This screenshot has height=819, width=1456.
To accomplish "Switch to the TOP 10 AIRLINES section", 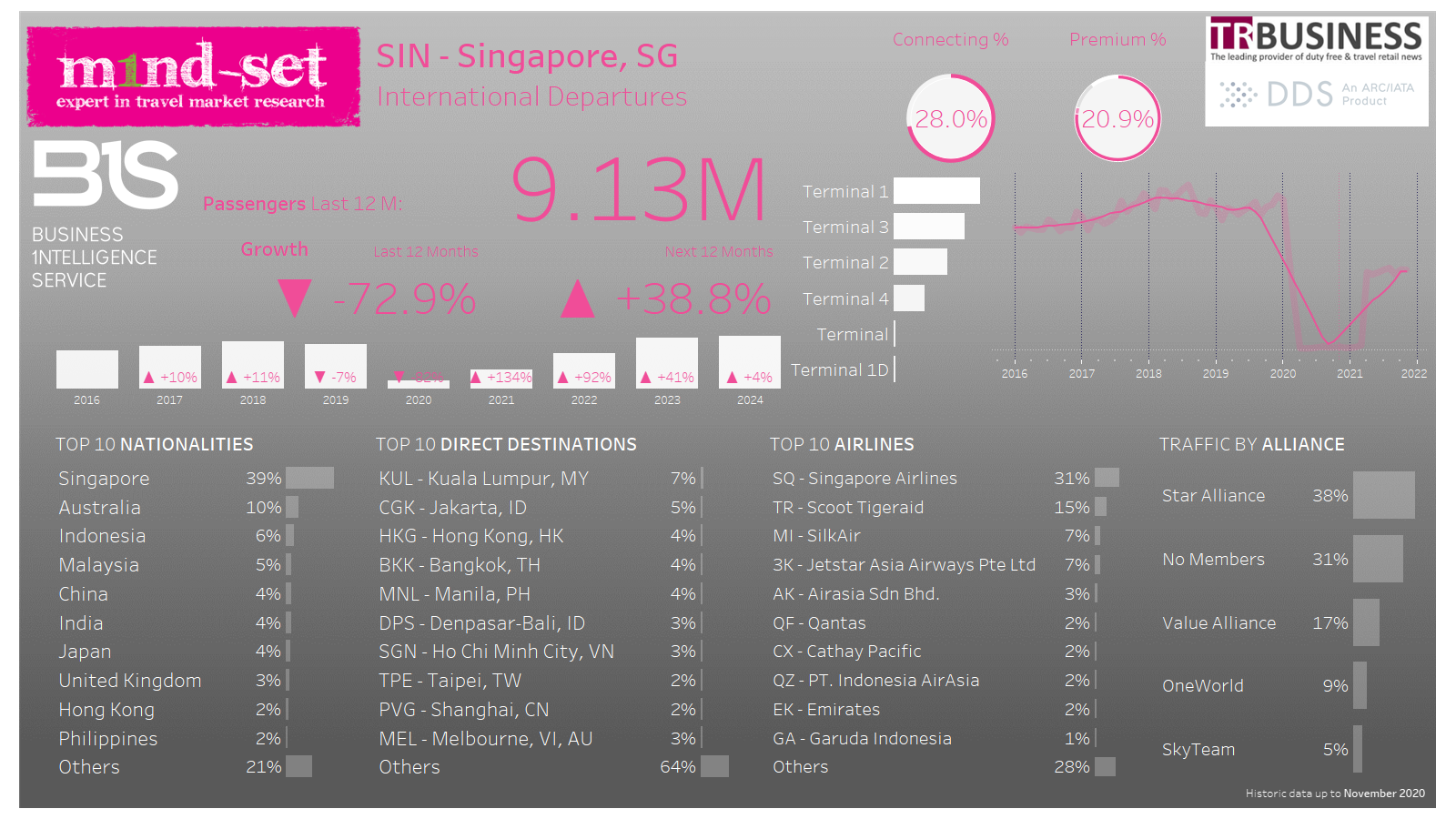I will click(841, 444).
